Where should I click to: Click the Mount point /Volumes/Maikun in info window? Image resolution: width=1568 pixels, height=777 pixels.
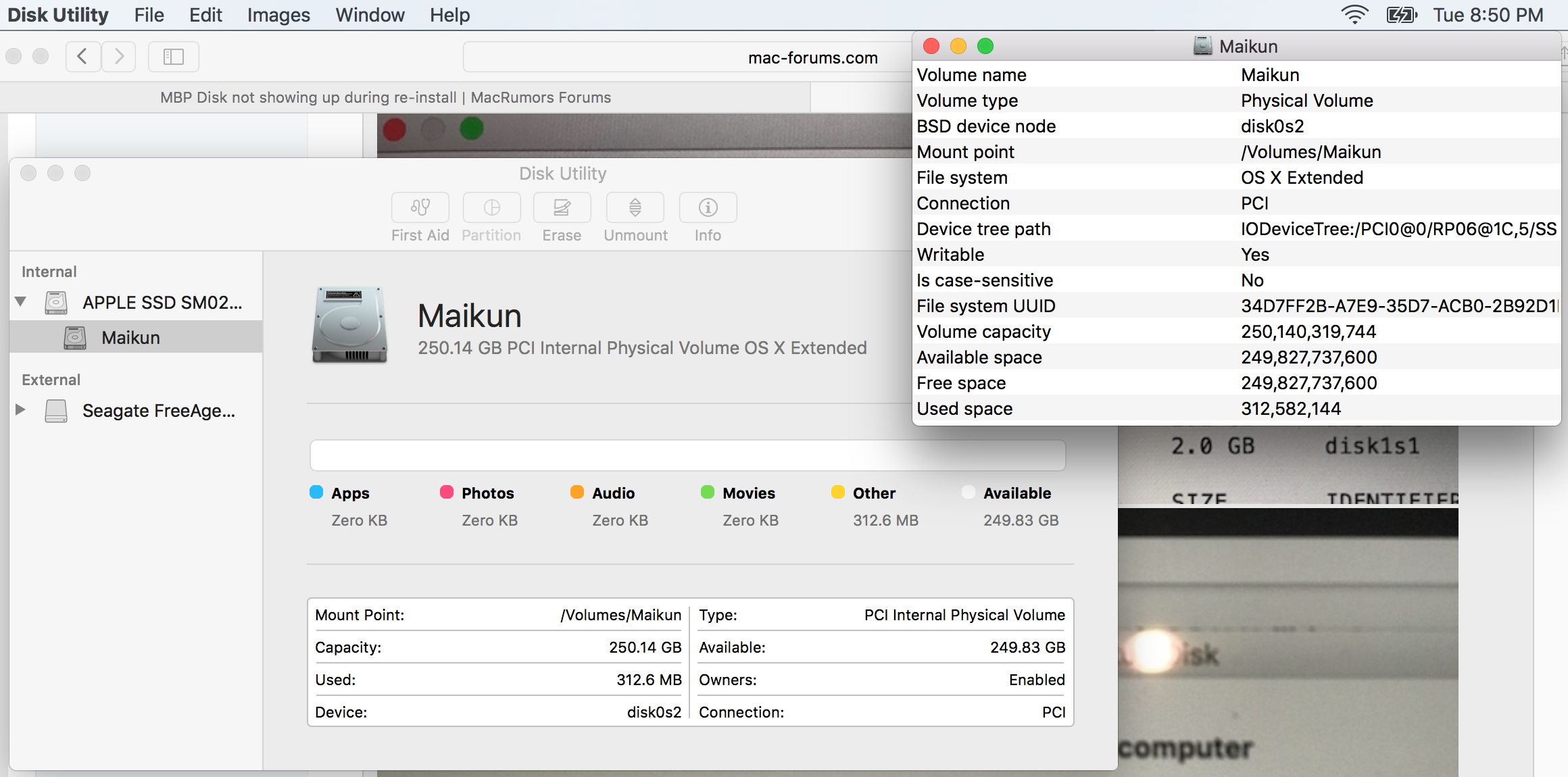tap(1311, 152)
